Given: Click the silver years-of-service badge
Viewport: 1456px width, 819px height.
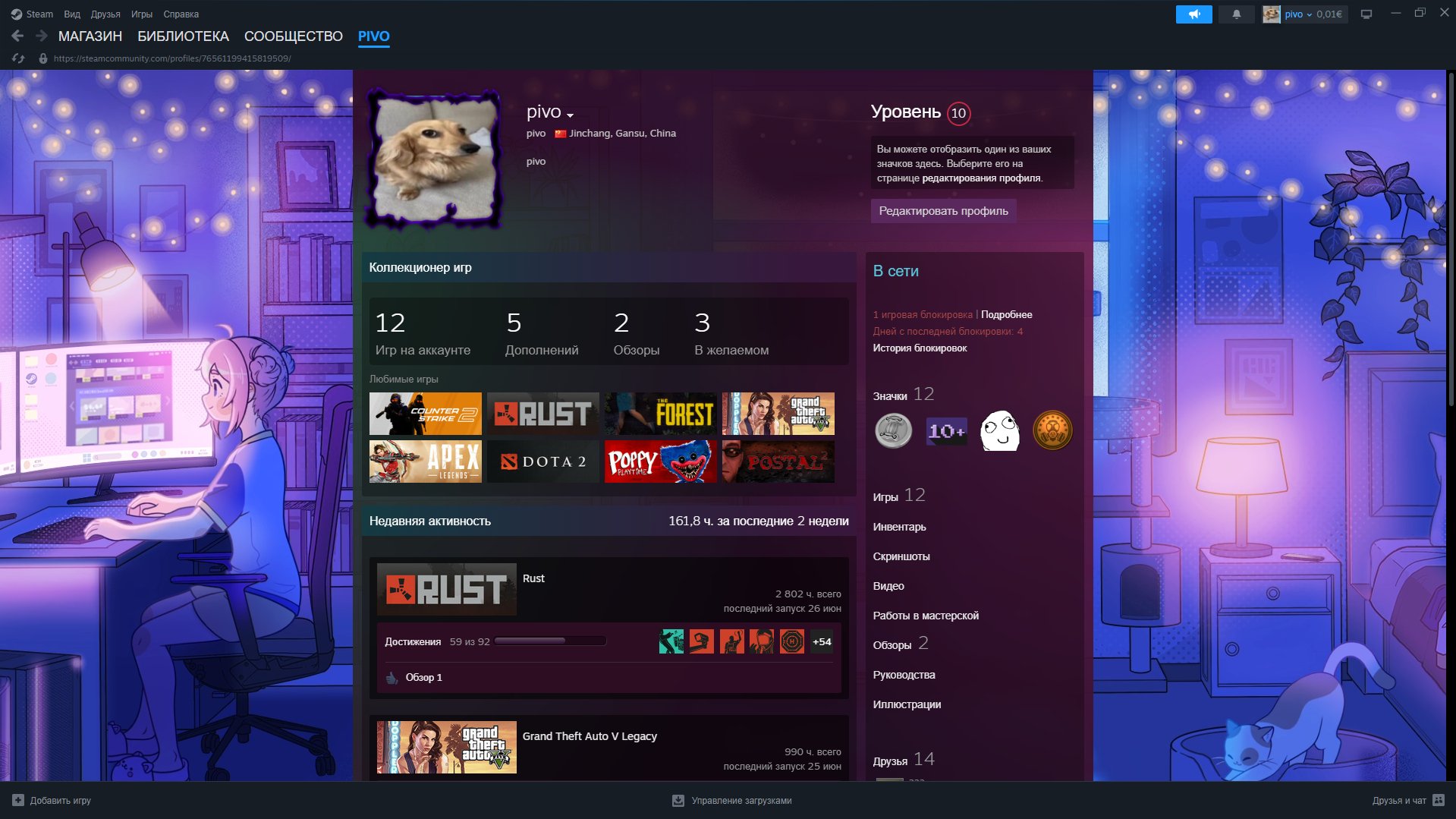Looking at the screenshot, I should click(x=893, y=430).
